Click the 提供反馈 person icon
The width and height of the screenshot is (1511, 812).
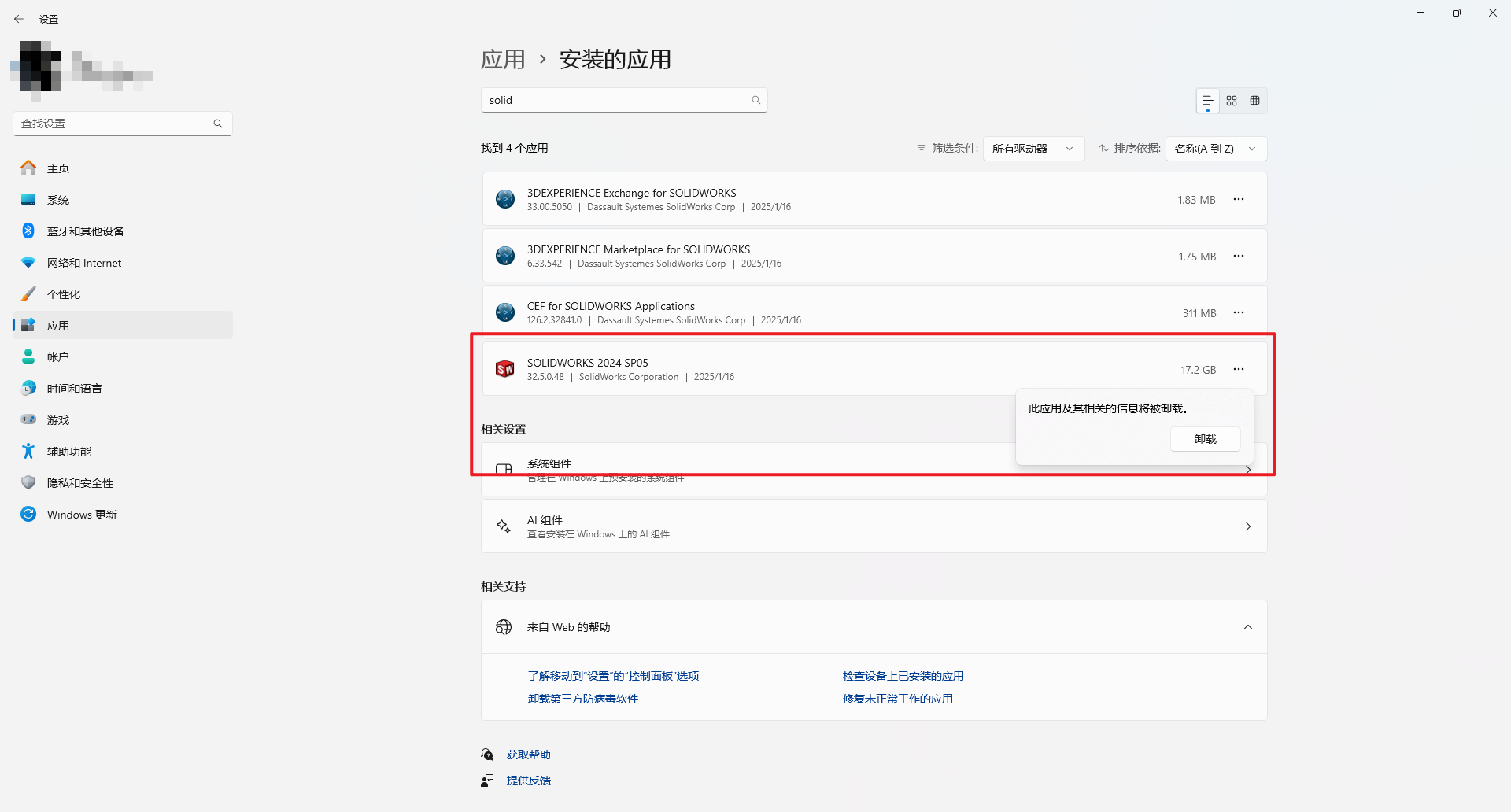tap(488, 781)
